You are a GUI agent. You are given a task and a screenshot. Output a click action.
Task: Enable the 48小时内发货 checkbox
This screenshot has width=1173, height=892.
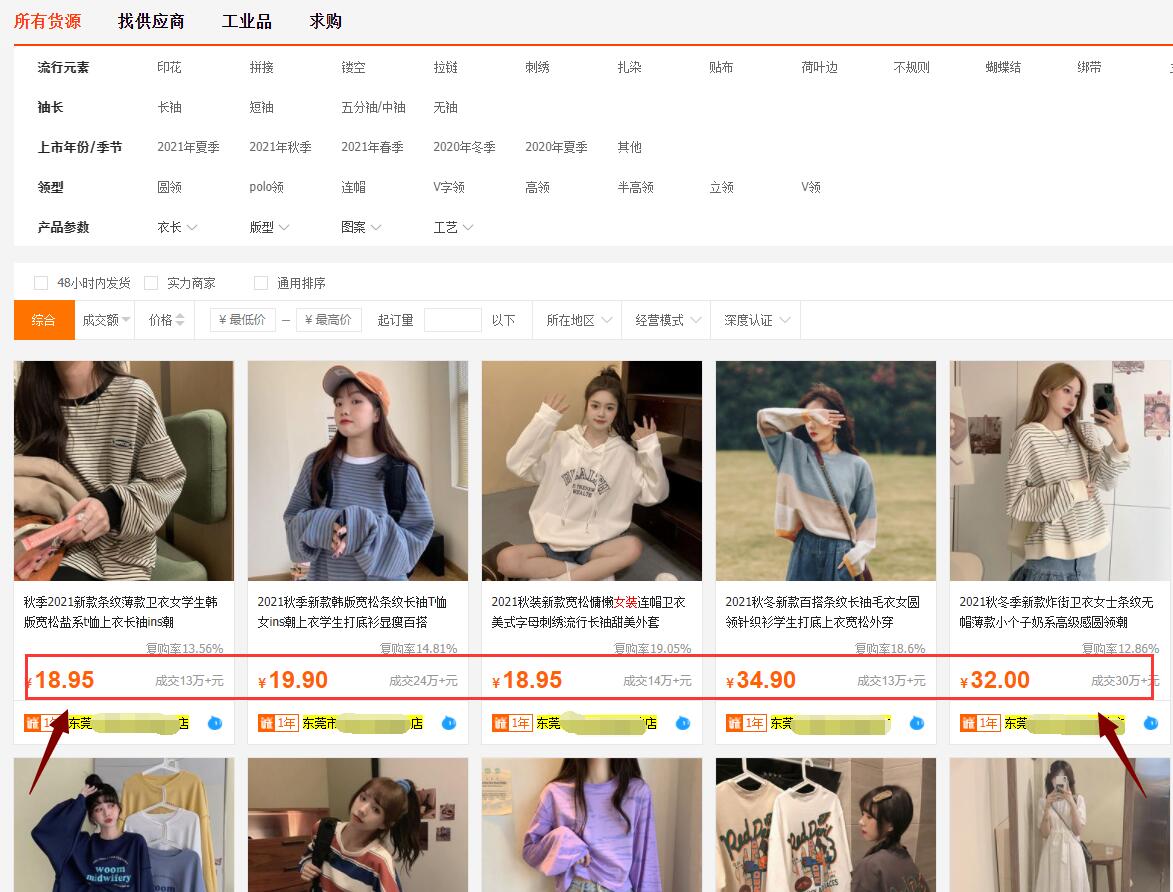point(41,283)
